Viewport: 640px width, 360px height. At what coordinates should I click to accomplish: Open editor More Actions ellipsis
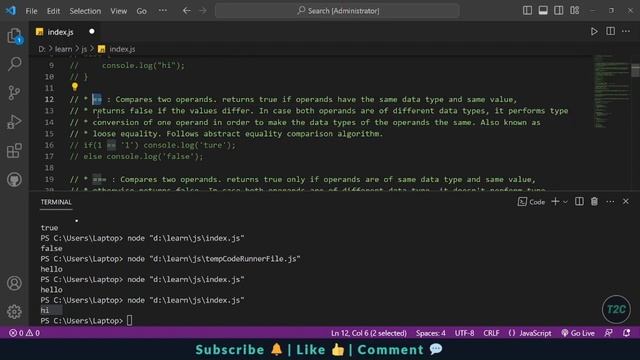pyautogui.click(x=626, y=31)
